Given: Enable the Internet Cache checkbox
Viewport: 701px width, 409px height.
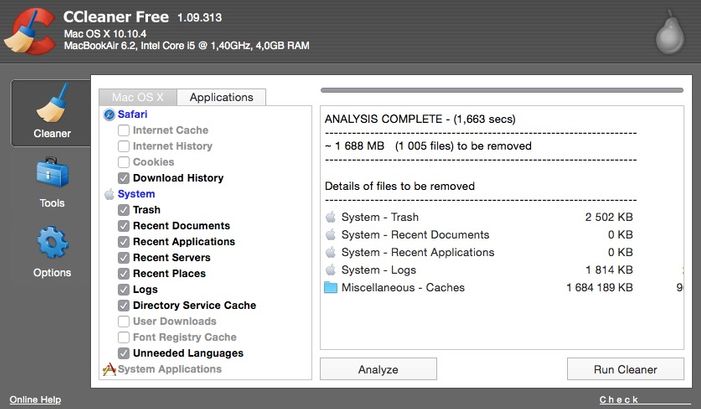Looking at the screenshot, I should pos(124,130).
